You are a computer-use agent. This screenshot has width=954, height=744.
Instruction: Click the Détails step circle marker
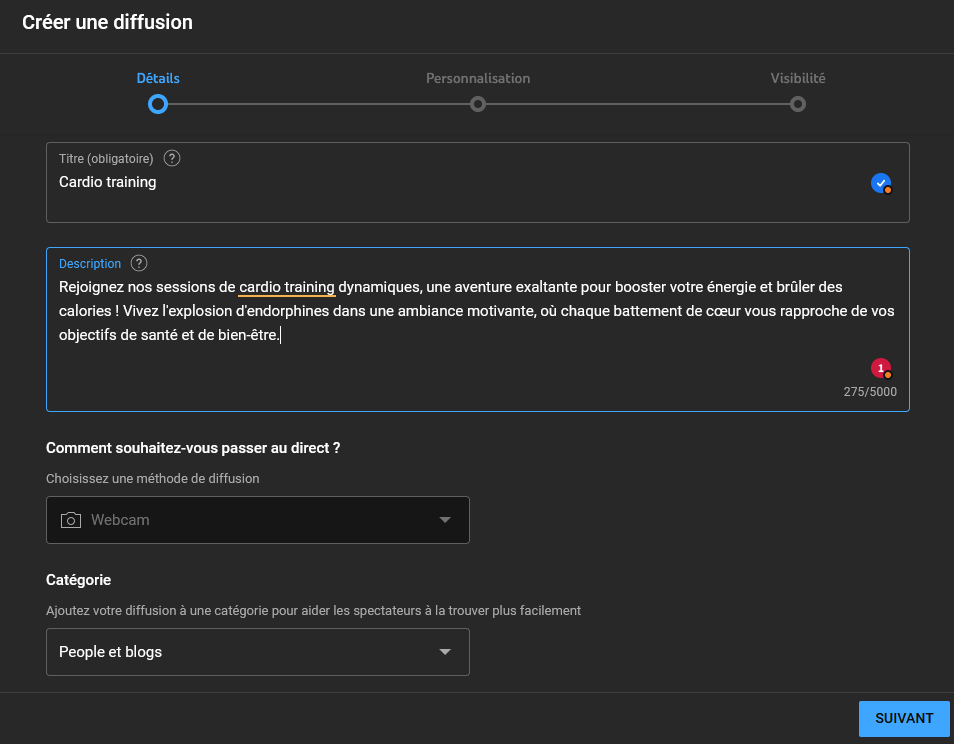(x=158, y=105)
